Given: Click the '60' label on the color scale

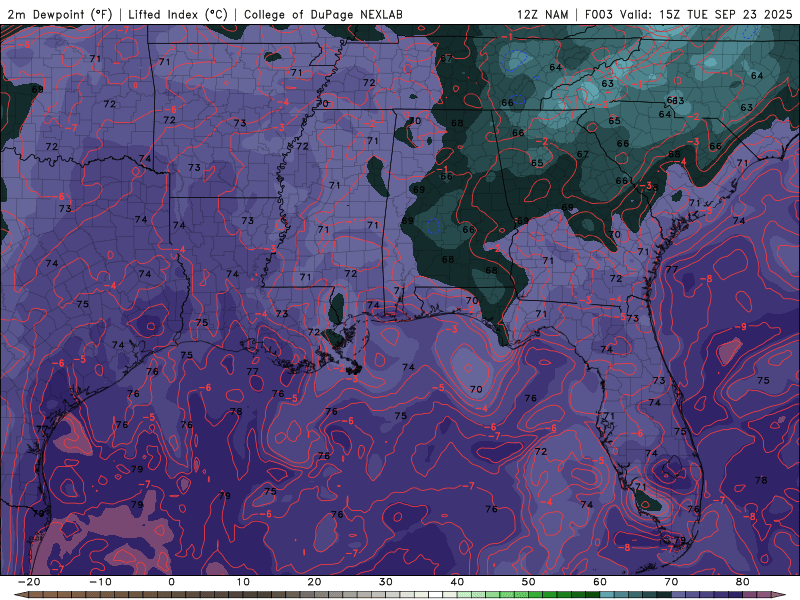Looking at the screenshot, I should pos(600,582).
